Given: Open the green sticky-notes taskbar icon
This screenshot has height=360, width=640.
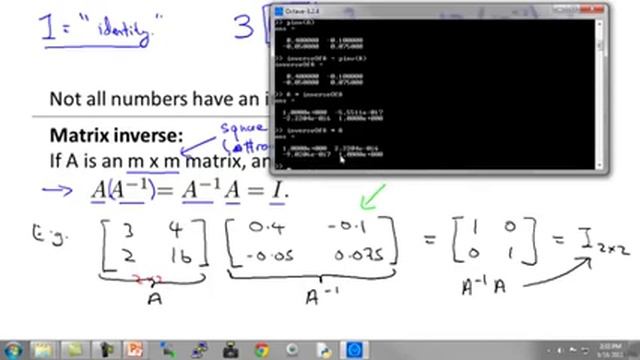Looking at the screenshot, I should click(74, 351).
